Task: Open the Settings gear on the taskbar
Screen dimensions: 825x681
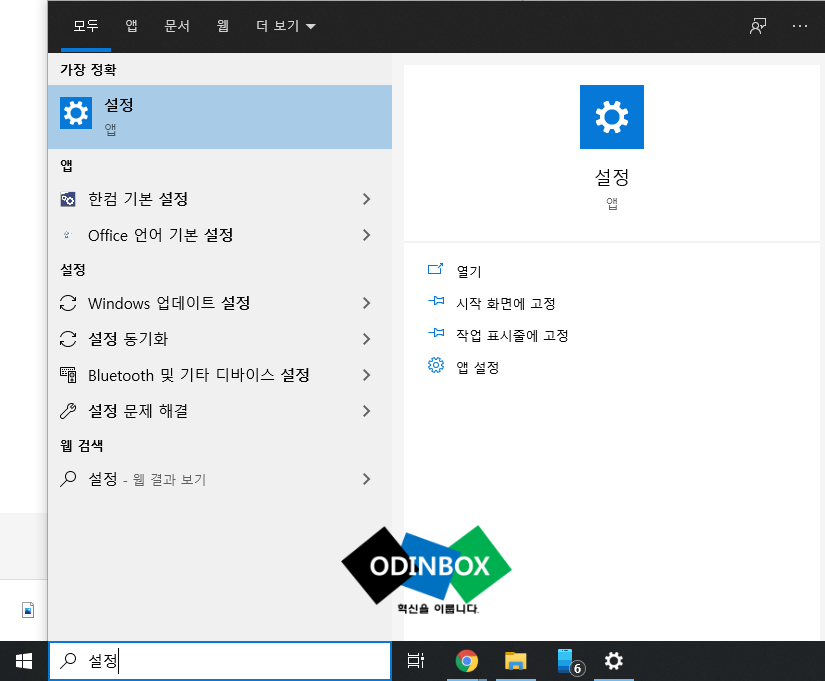Action: pyautogui.click(x=613, y=661)
